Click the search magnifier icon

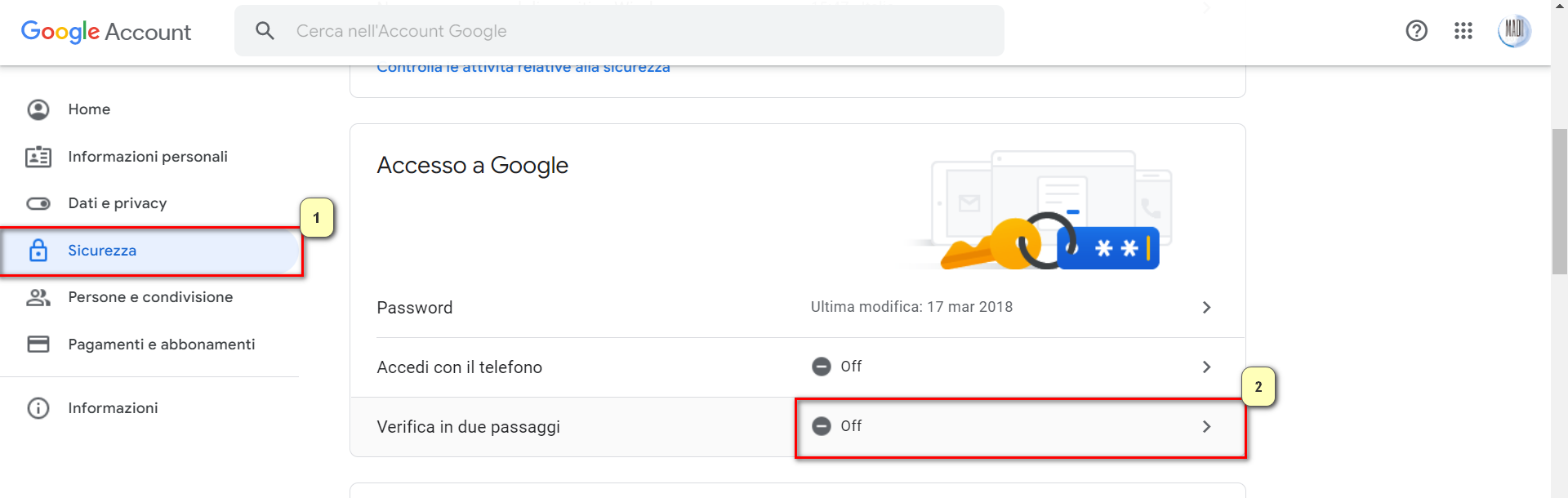tap(265, 31)
